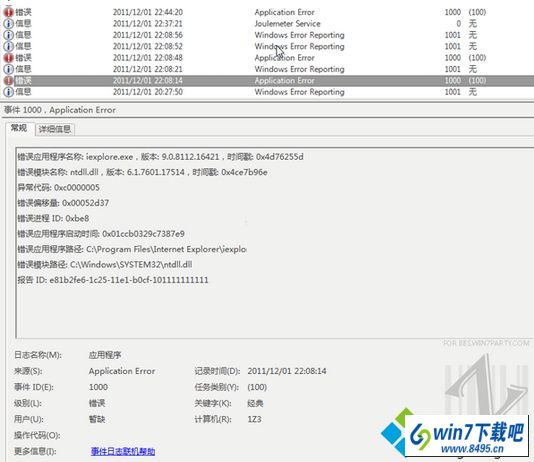The width and height of the screenshot is (534, 462).
Task: Click info icon of Joulemeter Service row
Action: click(x=8, y=23)
